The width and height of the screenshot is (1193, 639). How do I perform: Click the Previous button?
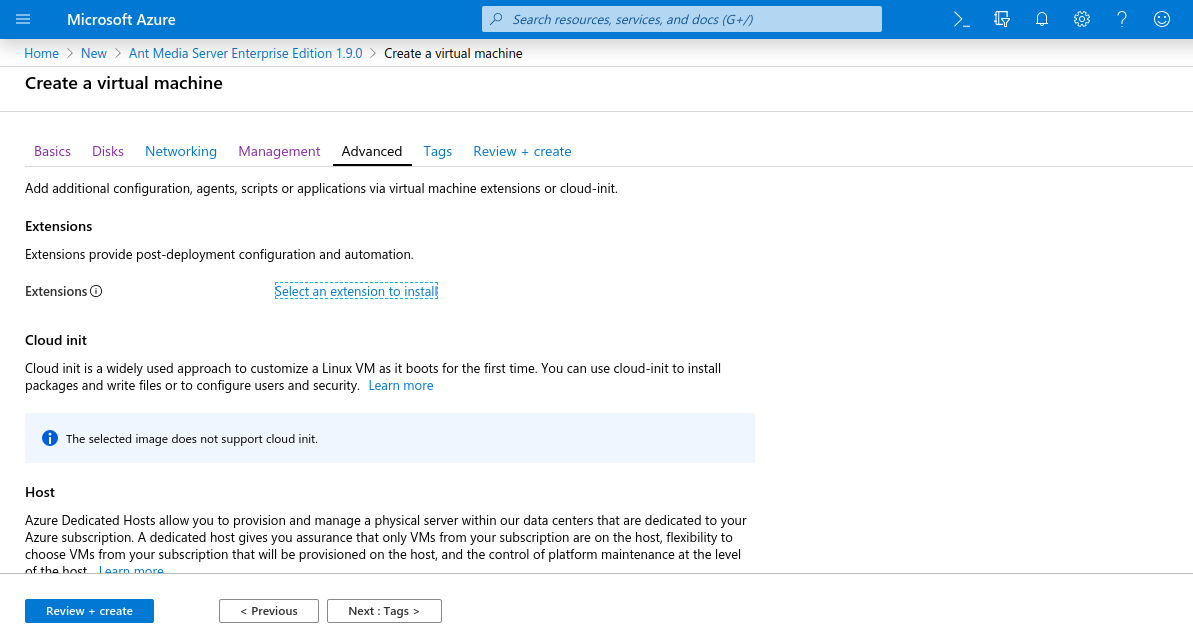pyautogui.click(x=269, y=611)
